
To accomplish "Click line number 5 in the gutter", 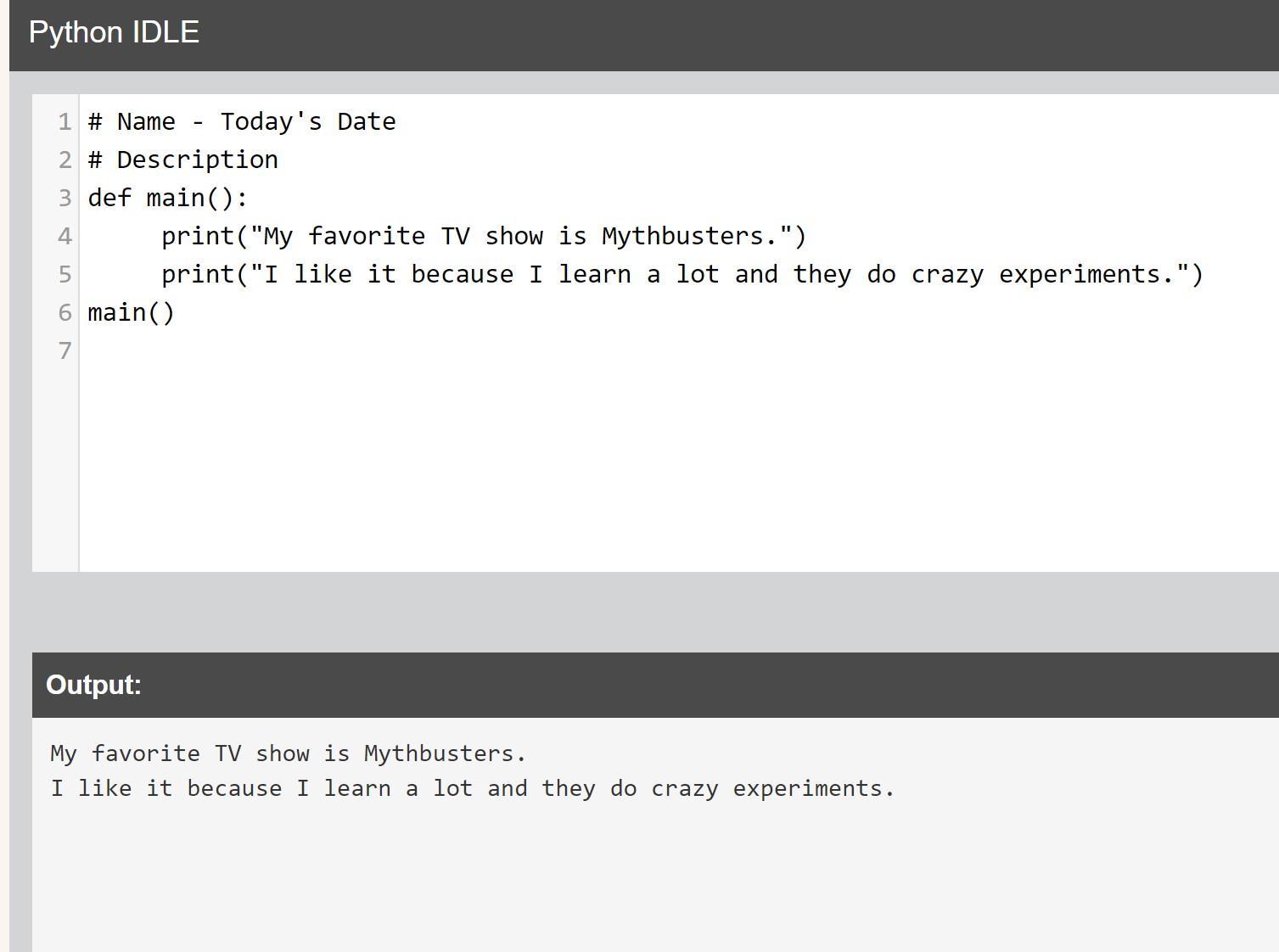I will point(65,275).
